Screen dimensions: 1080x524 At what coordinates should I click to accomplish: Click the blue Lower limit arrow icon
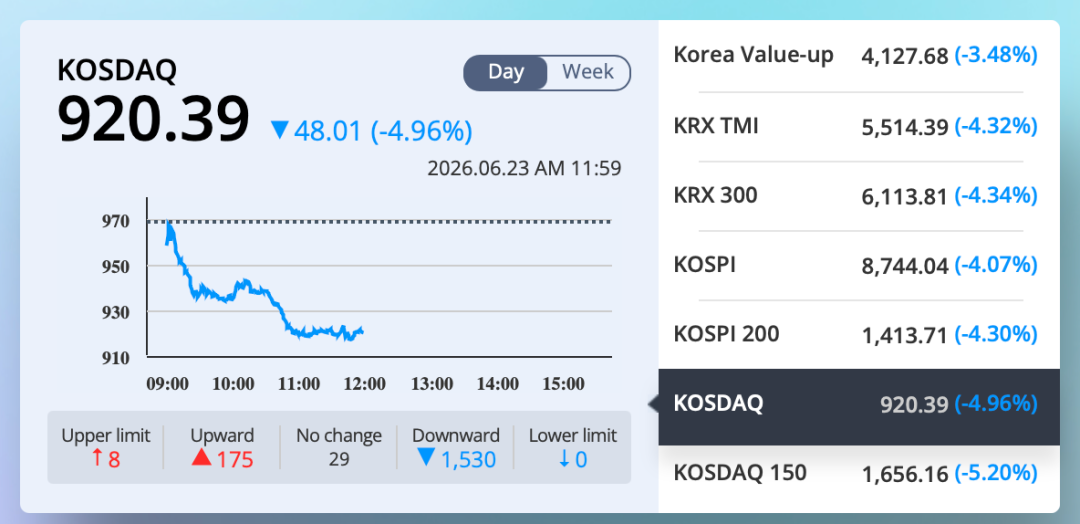coord(564,459)
